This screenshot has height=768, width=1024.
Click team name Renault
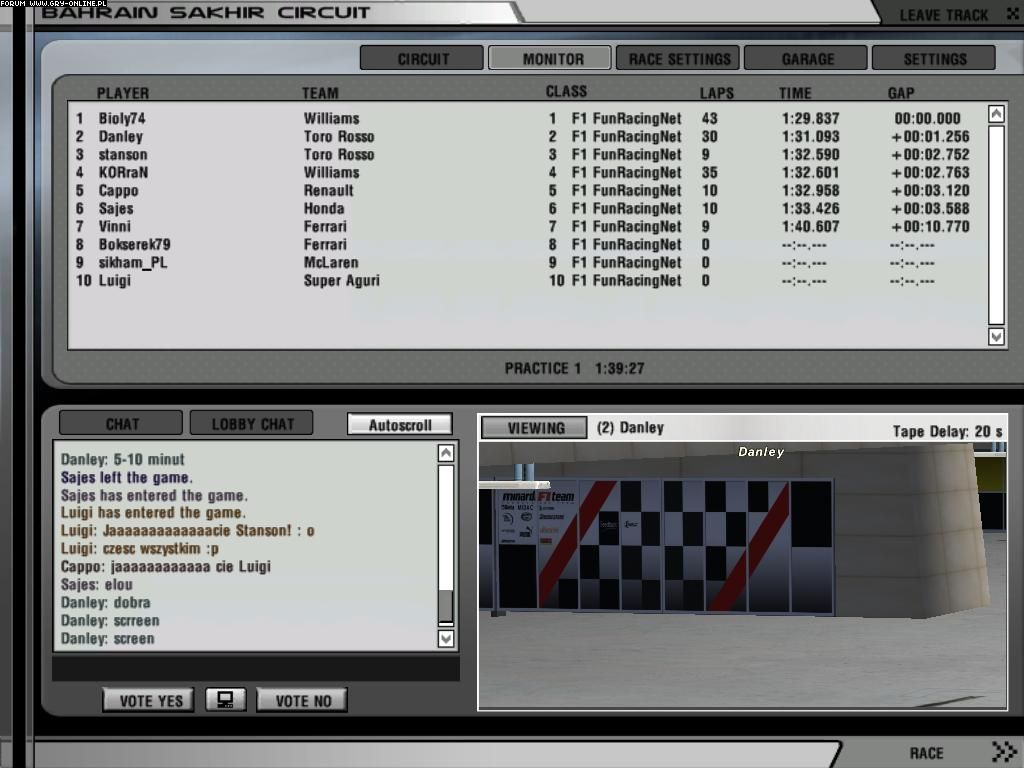point(328,191)
